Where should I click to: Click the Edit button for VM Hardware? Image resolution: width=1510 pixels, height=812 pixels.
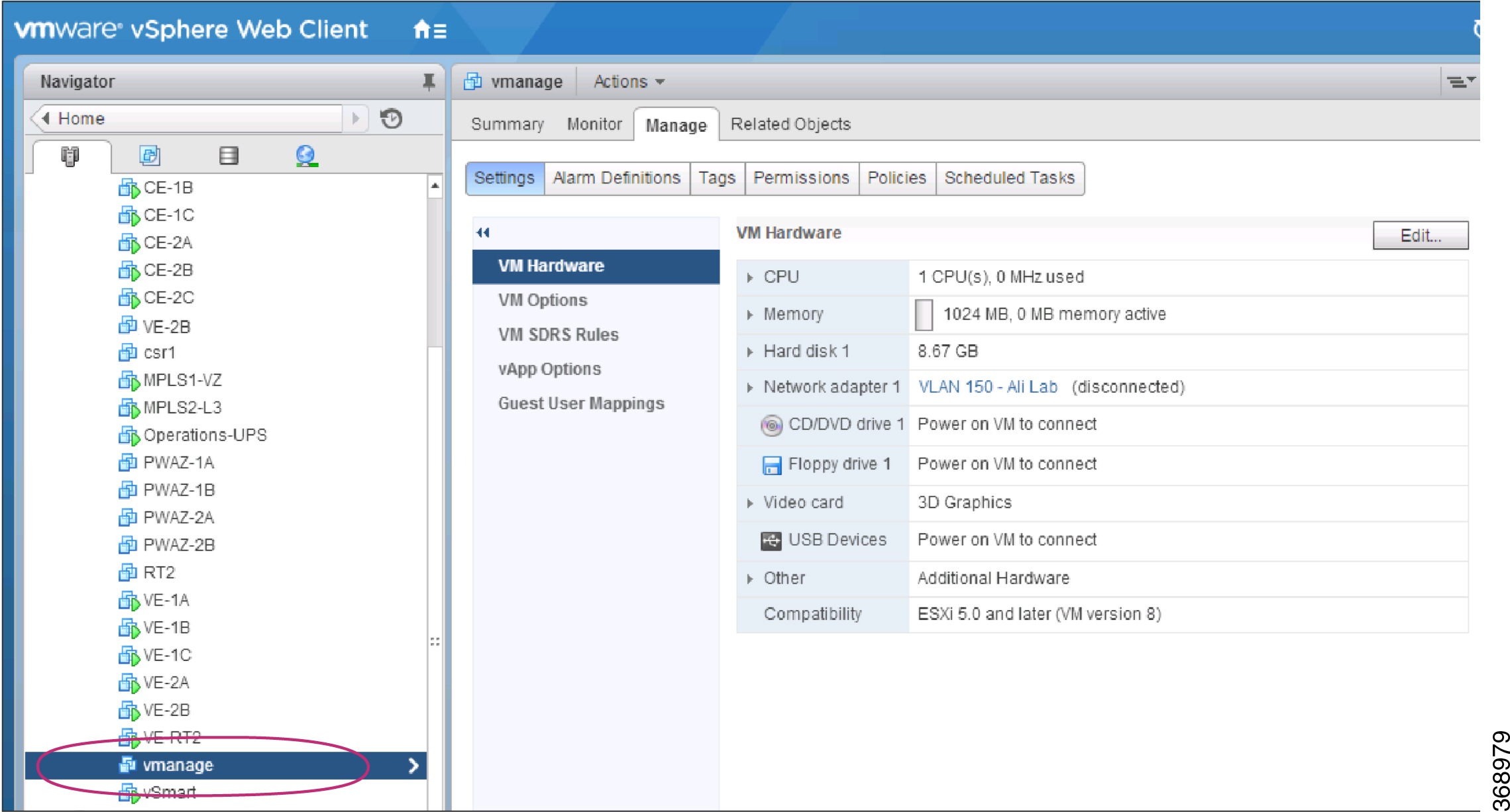pos(1421,235)
